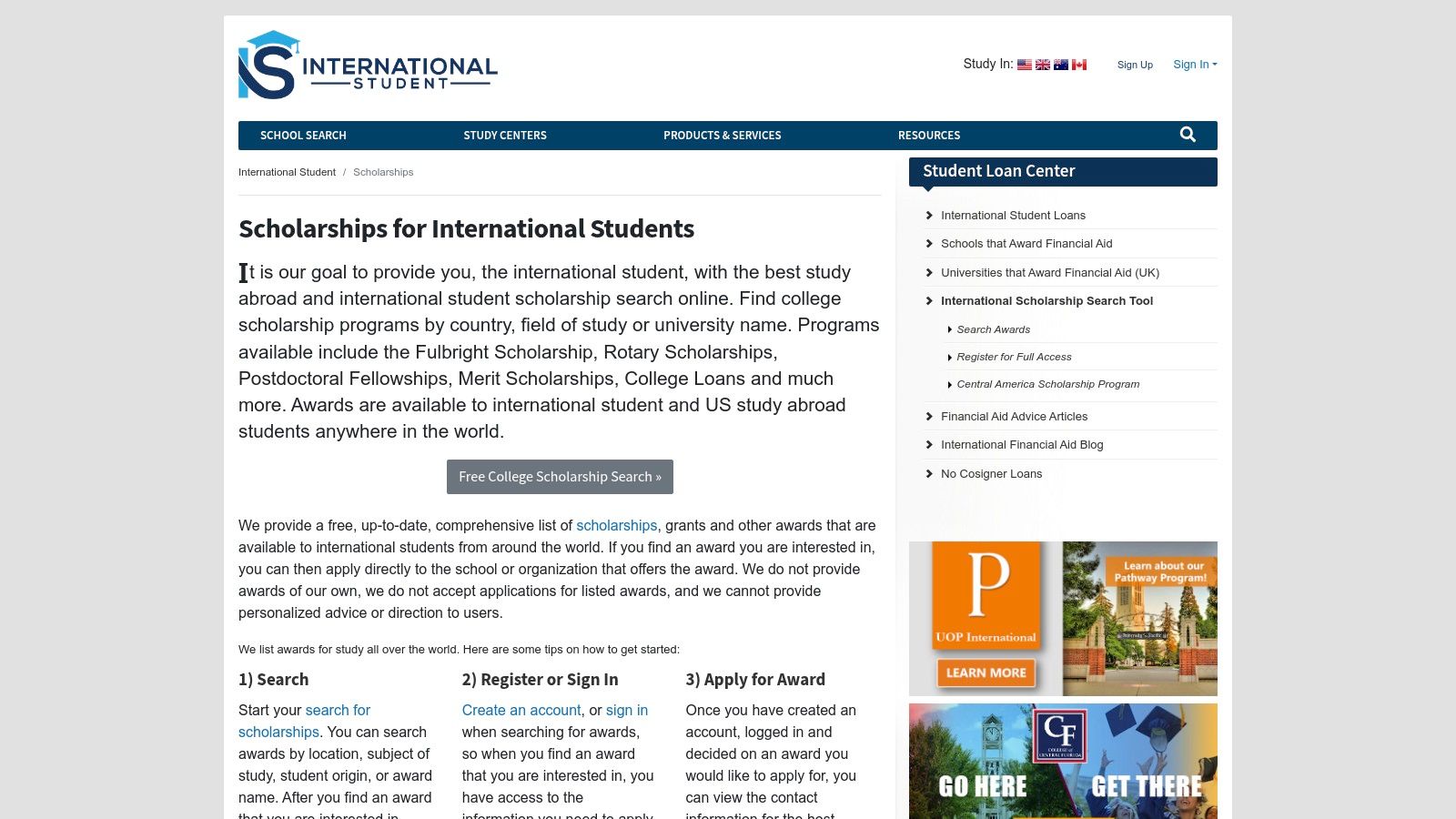The height and width of the screenshot is (819, 1456).
Task: Open the STUDY CENTERS menu
Action: click(505, 135)
